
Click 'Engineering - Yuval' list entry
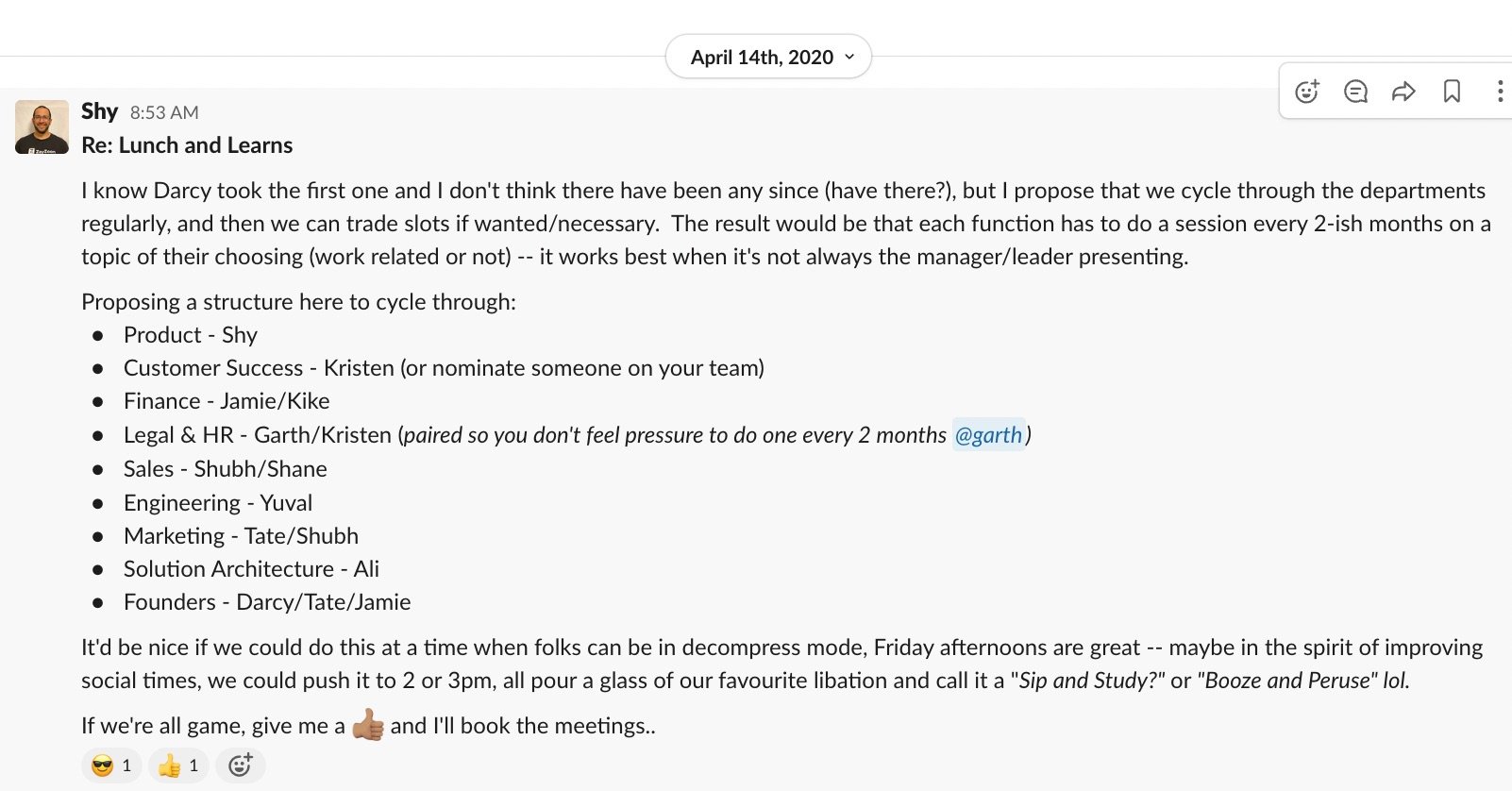(218, 503)
